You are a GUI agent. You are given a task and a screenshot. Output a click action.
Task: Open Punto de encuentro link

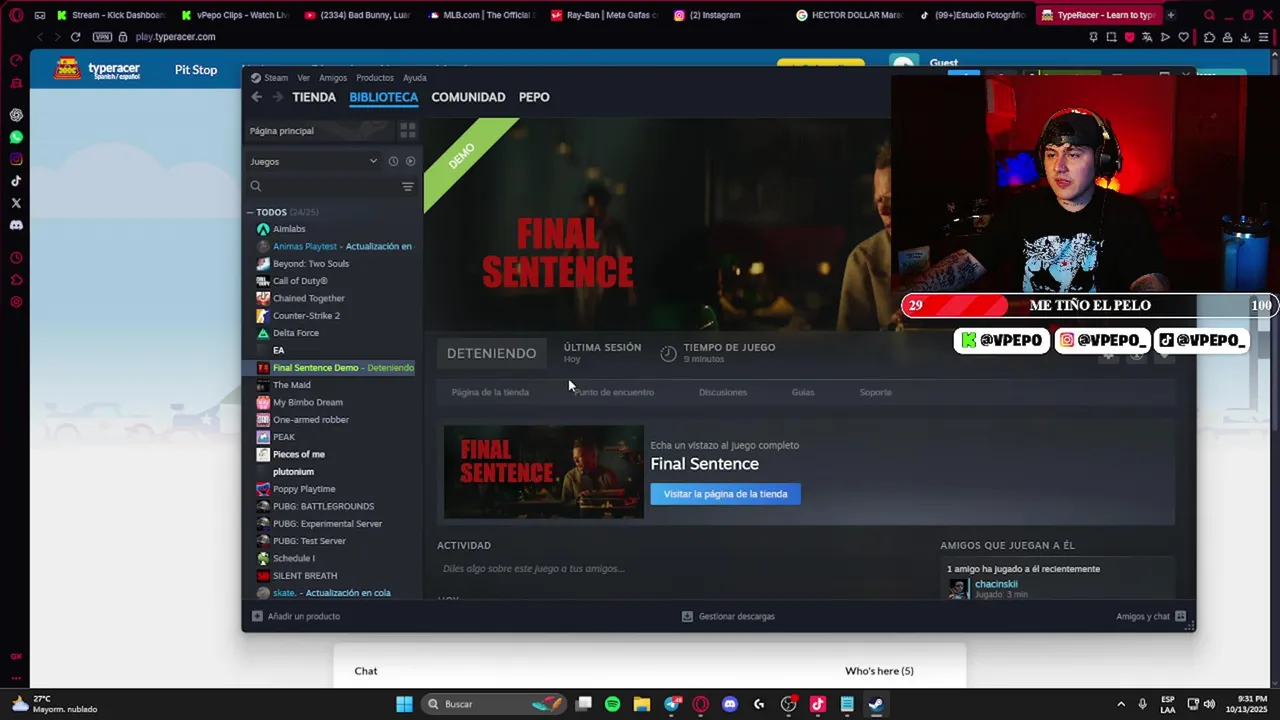tap(614, 392)
